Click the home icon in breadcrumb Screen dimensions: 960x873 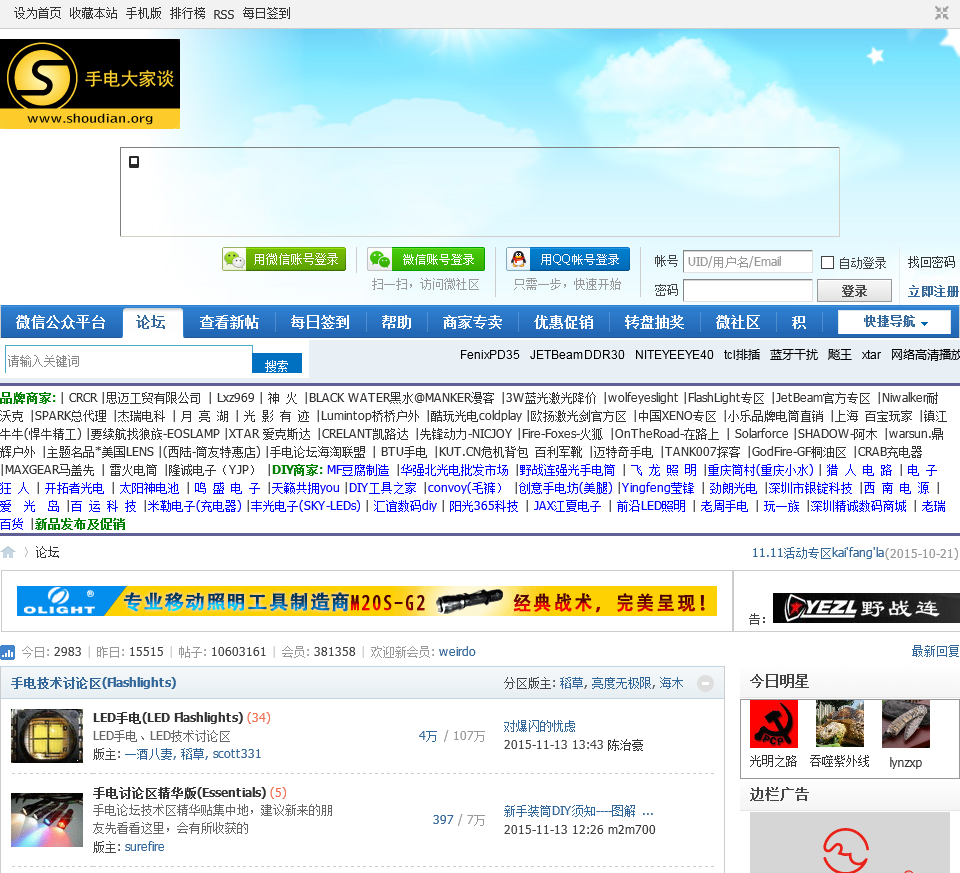[8, 552]
